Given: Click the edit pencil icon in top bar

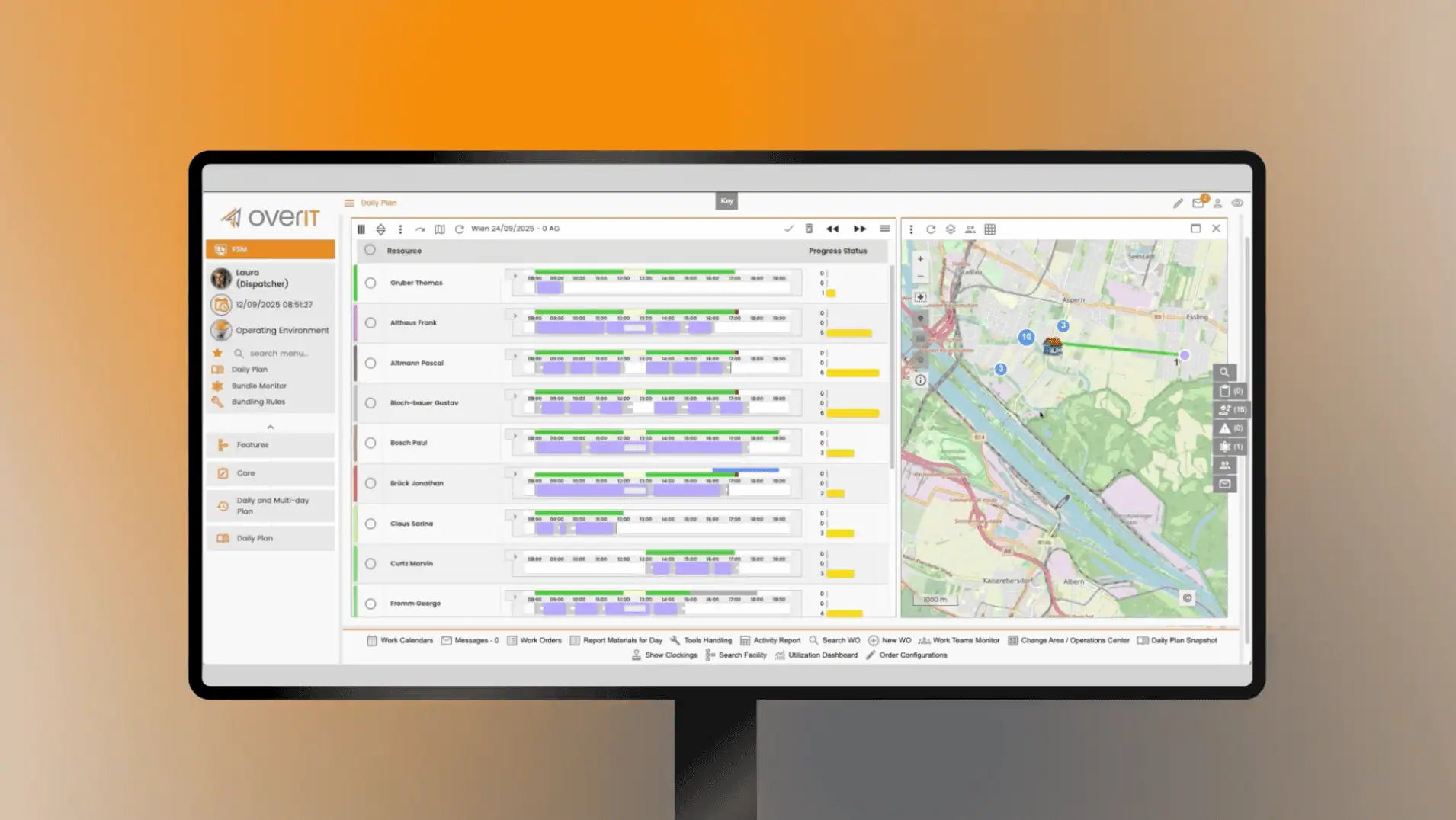Looking at the screenshot, I should point(1178,203).
